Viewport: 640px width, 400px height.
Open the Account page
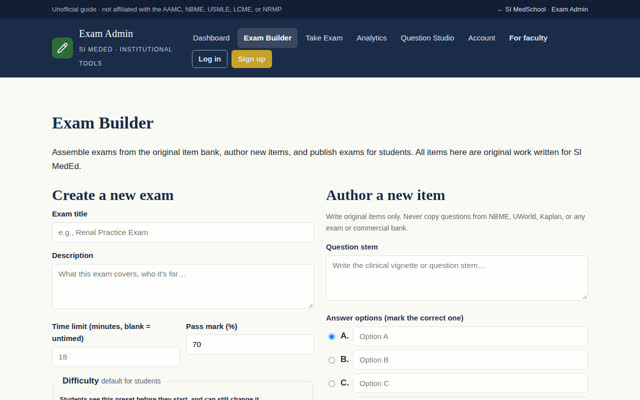481,38
